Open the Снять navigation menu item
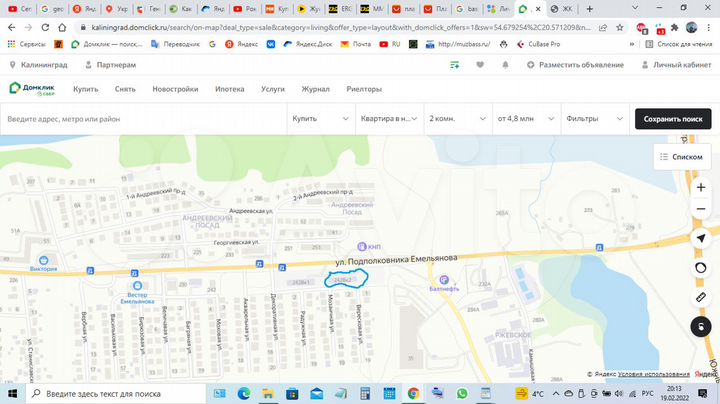This screenshot has width=720, height=404. coord(125,89)
